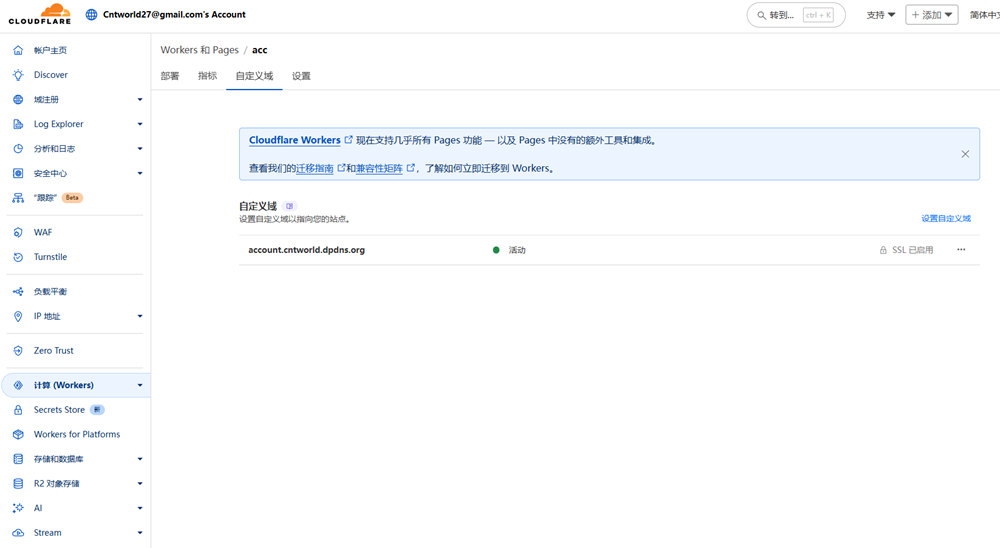Viewport: 1000px width, 548px height.
Task: Click the Stream cloud icon
Action: click(18, 533)
